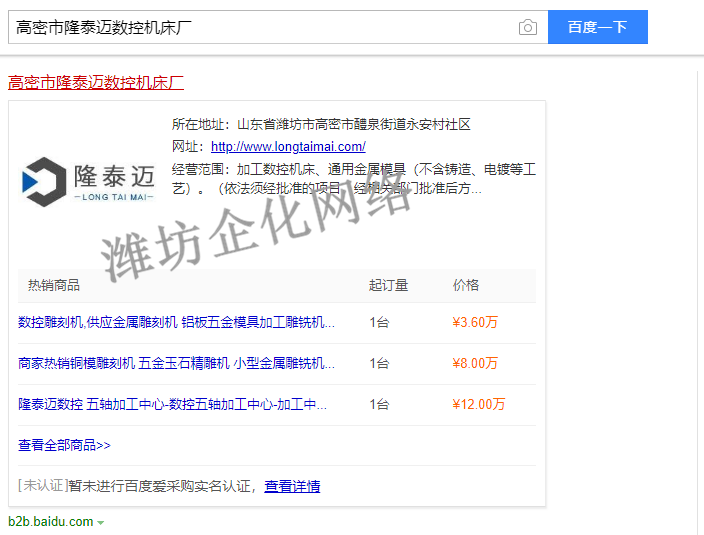Screen dimensions: 704x535
Task: Click the b2b.baidu.com source link
Action: click(x=50, y=522)
